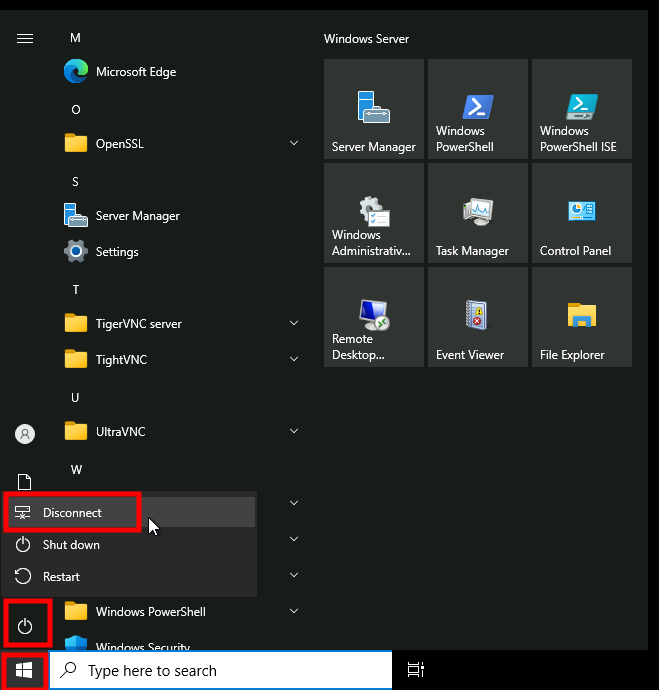Select Restart from the power menu

click(x=61, y=577)
